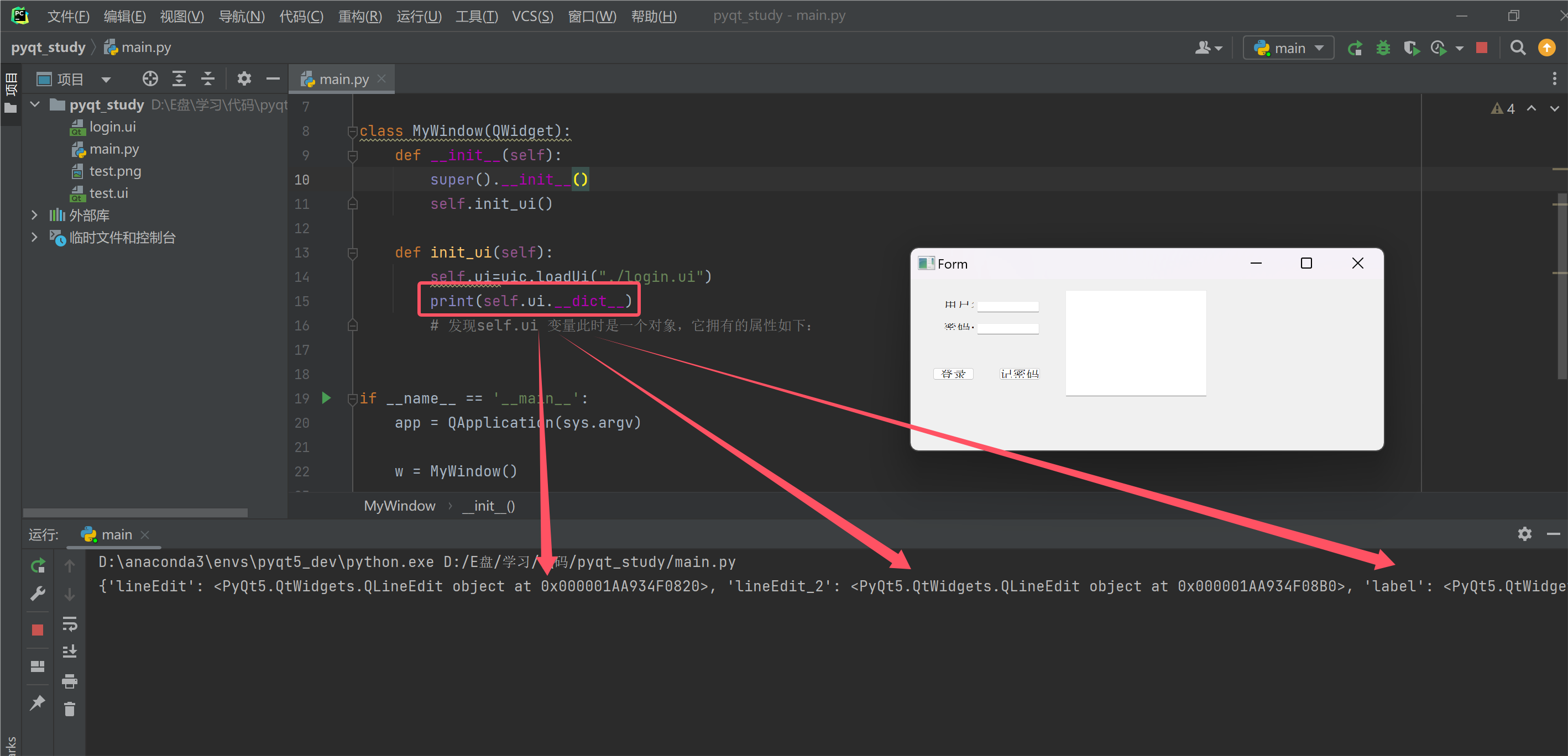Click password input in Form window
Viewport: 1568px width, 756px height.
tap(1008, 328)
